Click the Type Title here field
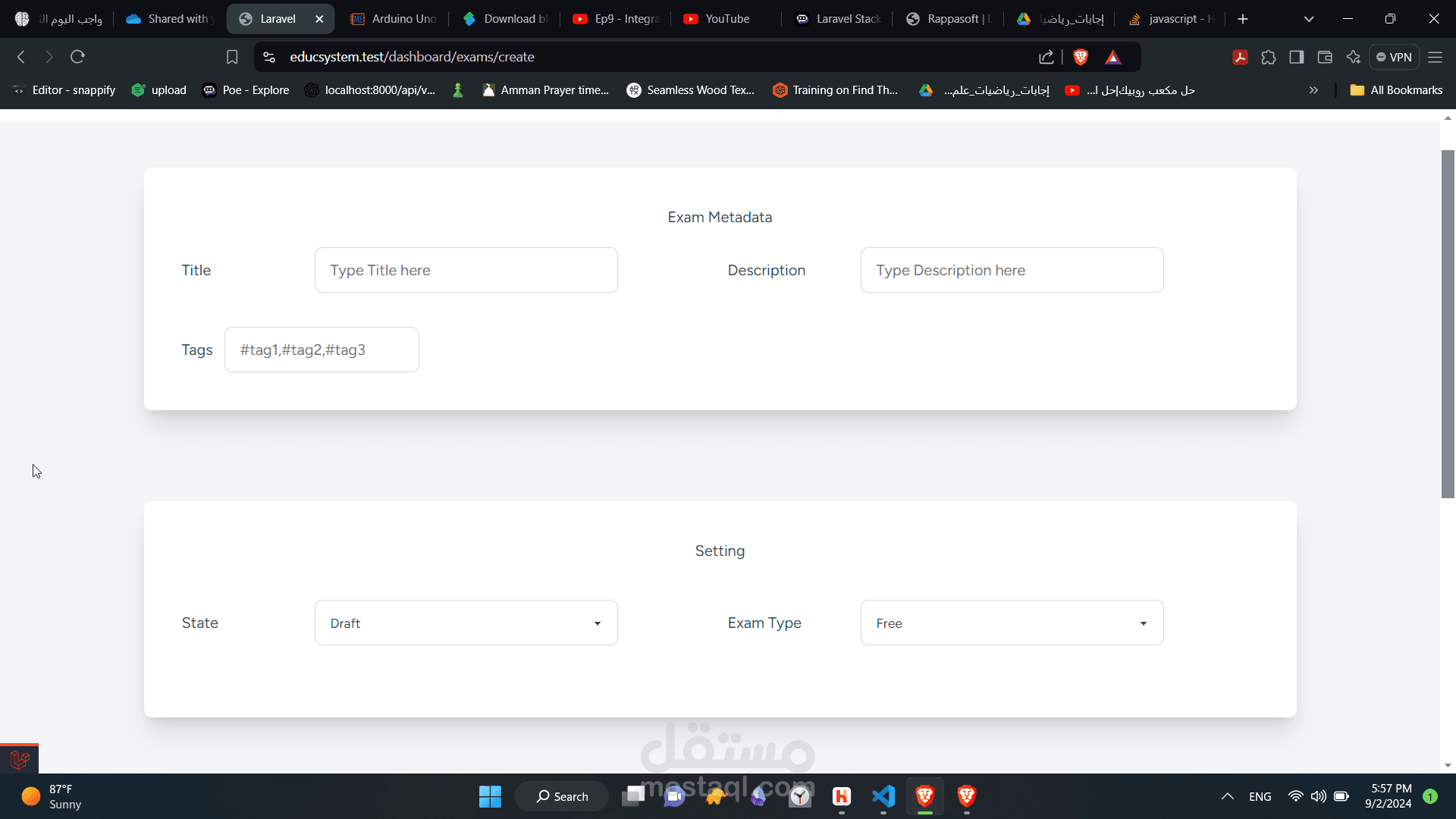Image resolution: width=1456 pixels, height=819 pixels. 466,270
